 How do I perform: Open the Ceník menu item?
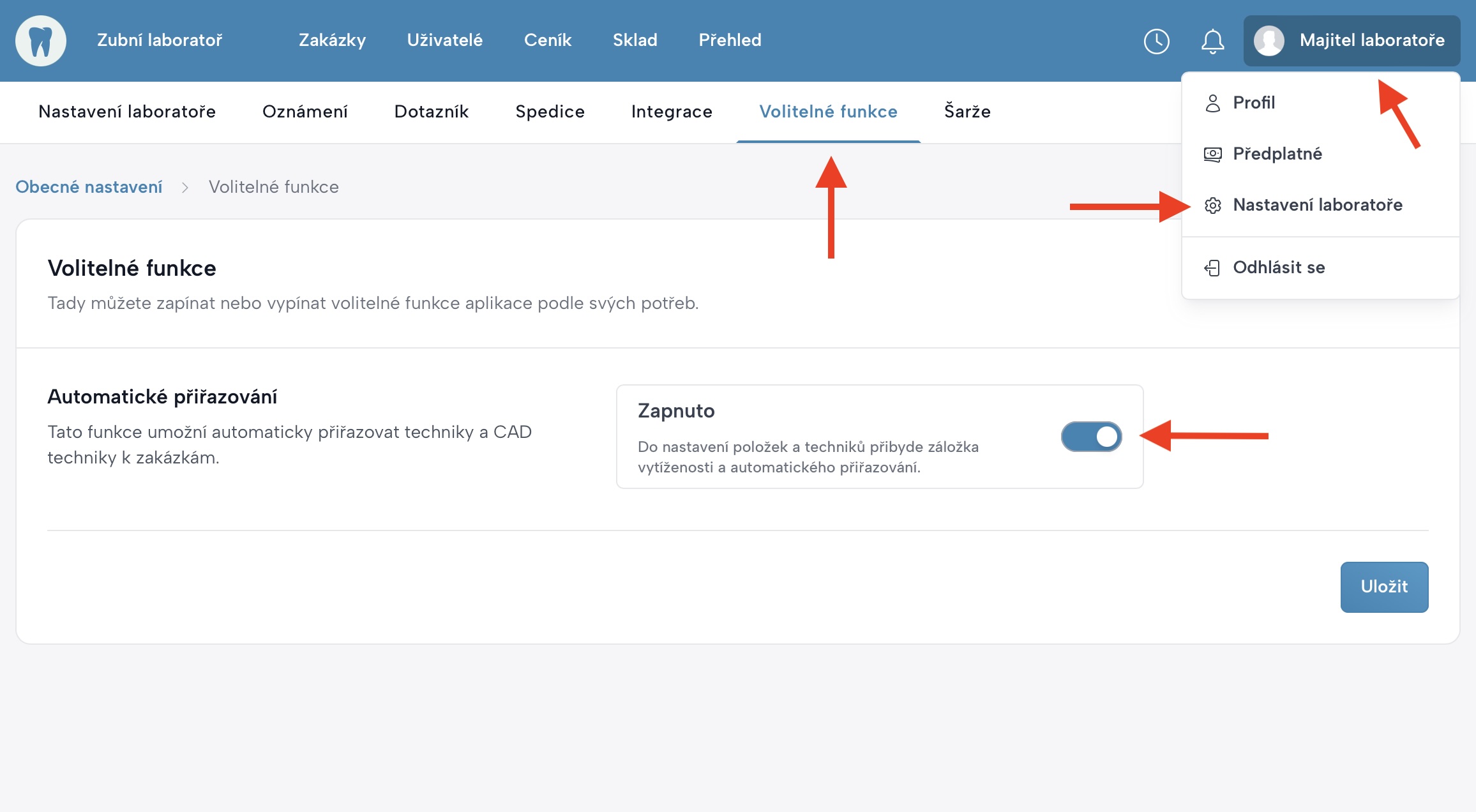click(x=547, y=40)
